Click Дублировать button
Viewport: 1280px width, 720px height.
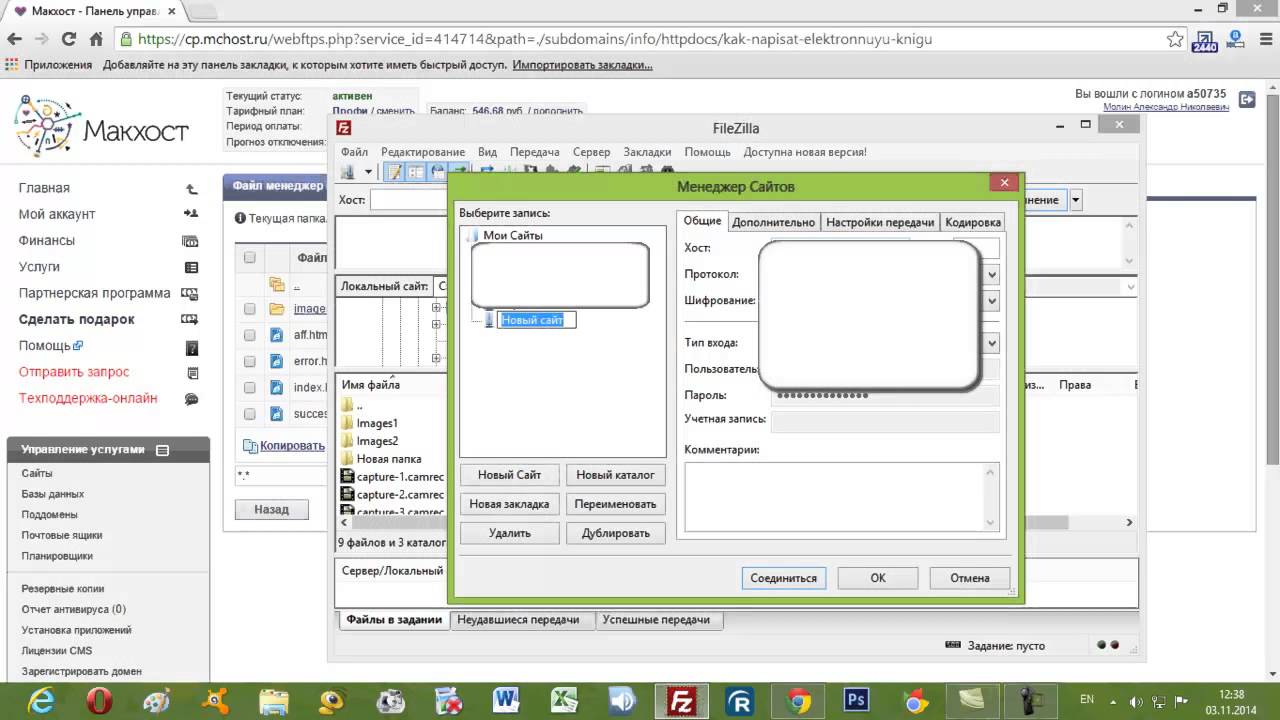[616, 533]
